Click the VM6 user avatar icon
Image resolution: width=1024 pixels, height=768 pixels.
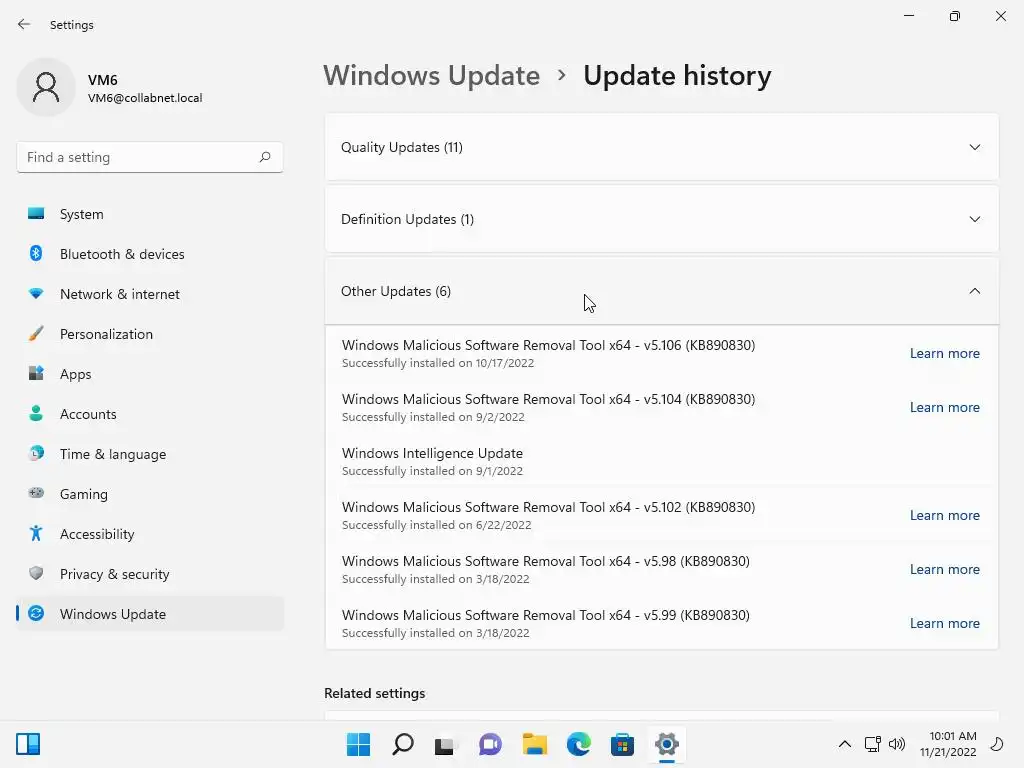(46, 87)
